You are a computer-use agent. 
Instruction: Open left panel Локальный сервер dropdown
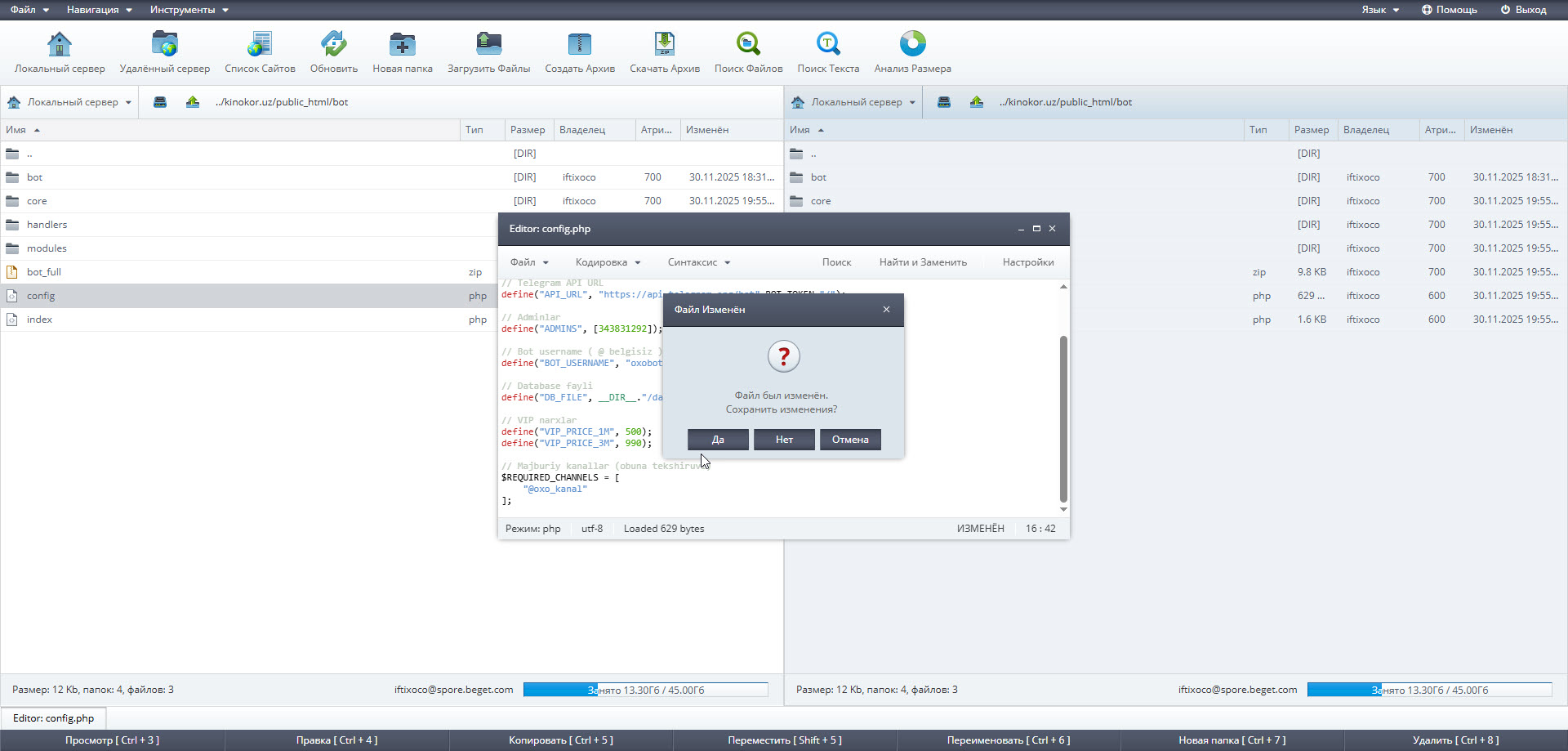click(70, 102)
